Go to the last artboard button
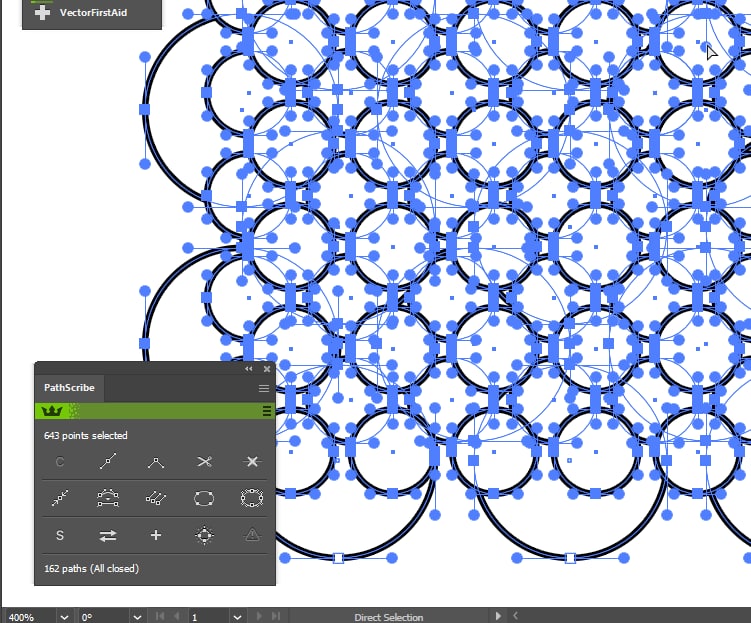 [x=276, y=616]
